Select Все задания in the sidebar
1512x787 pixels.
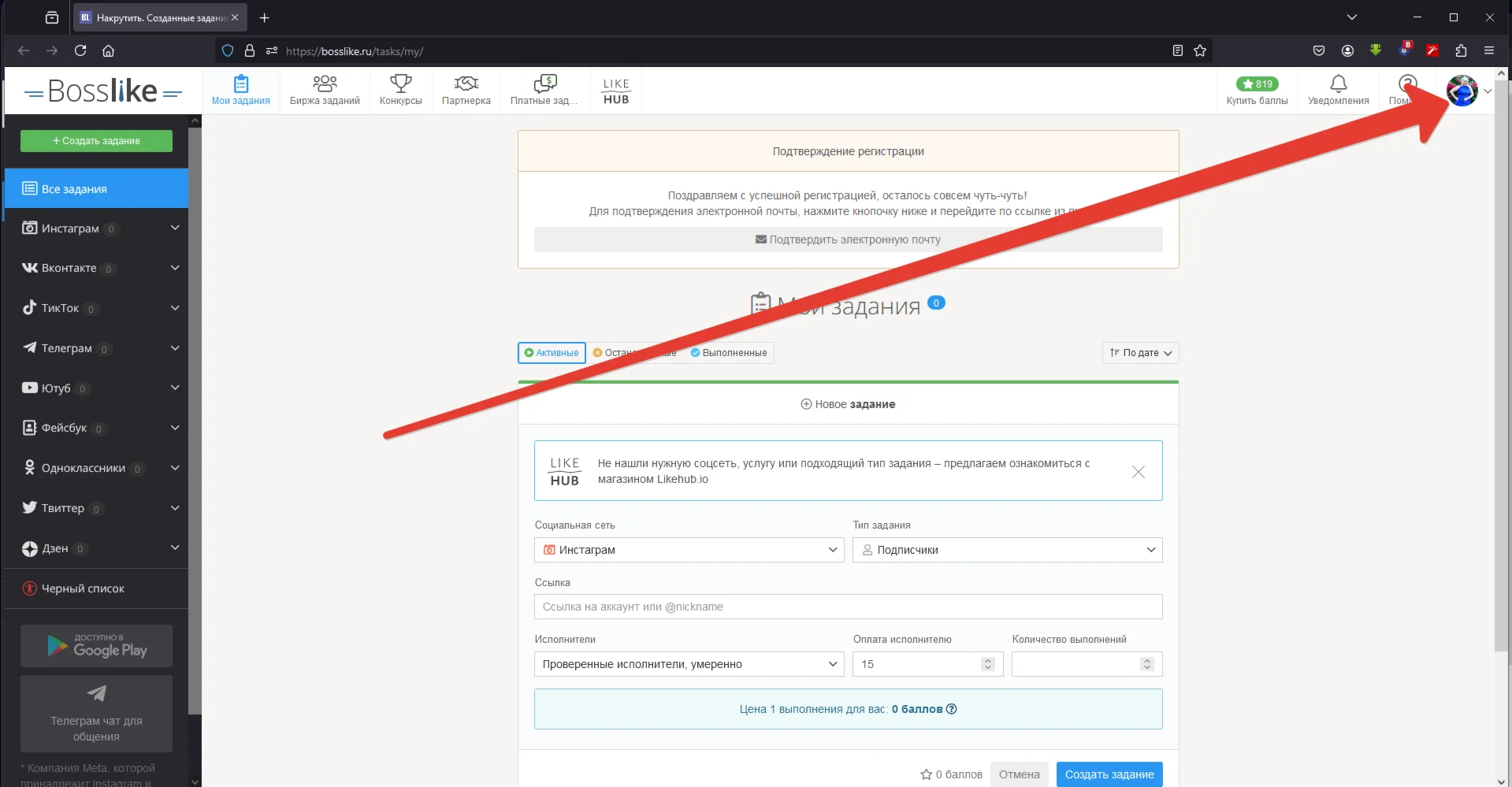click(x=96, y=189)
